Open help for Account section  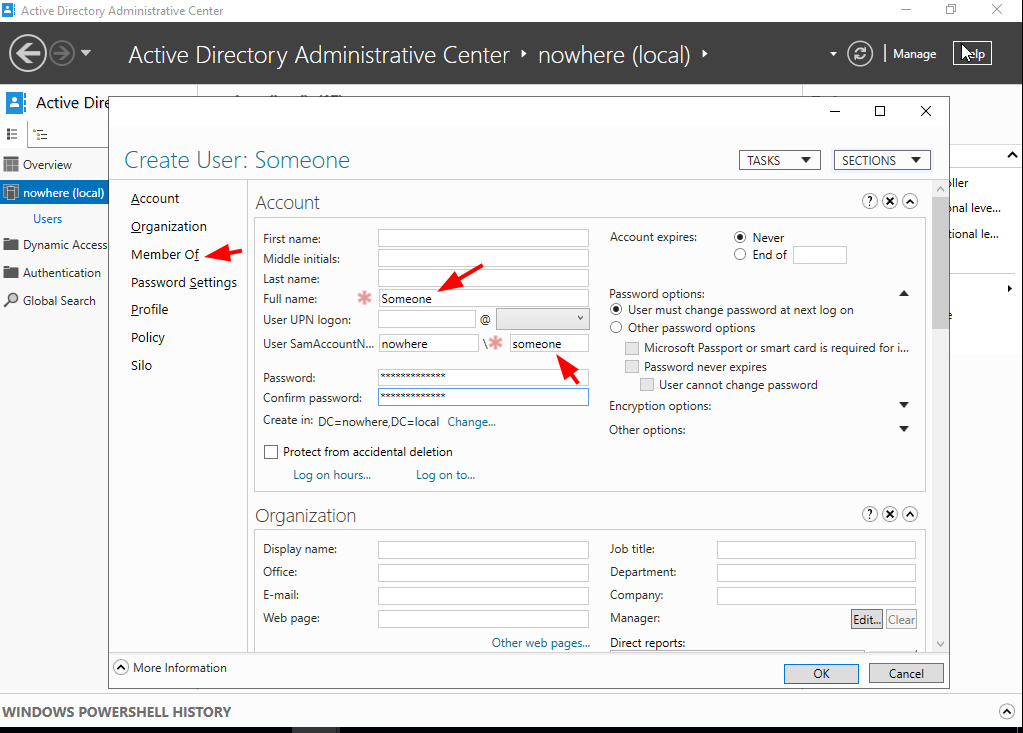[x=870, y=202]
